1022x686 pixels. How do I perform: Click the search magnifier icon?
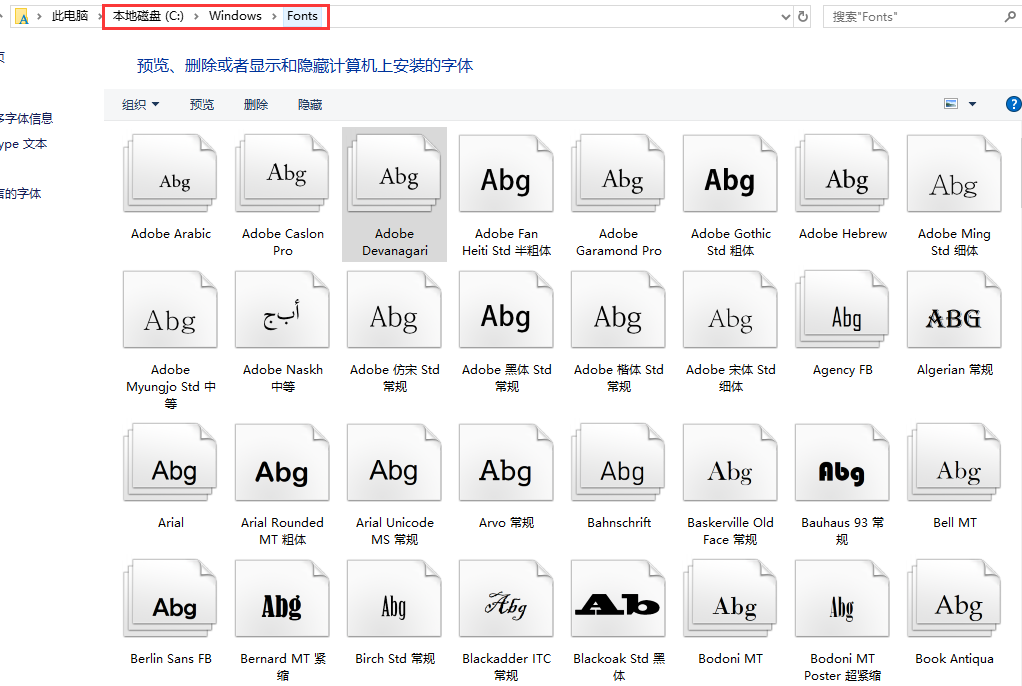(1010, 17)
